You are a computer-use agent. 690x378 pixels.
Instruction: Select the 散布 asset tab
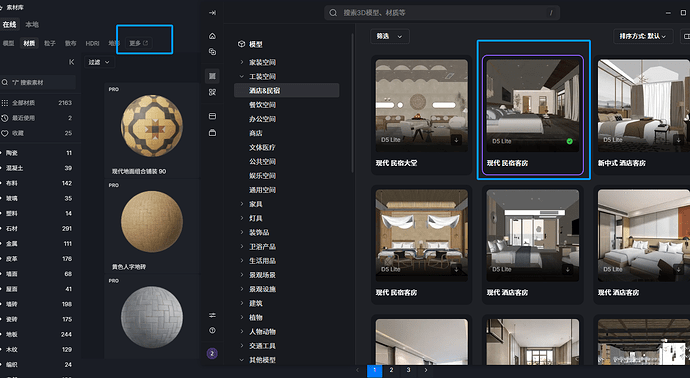[x=70, y=43]
